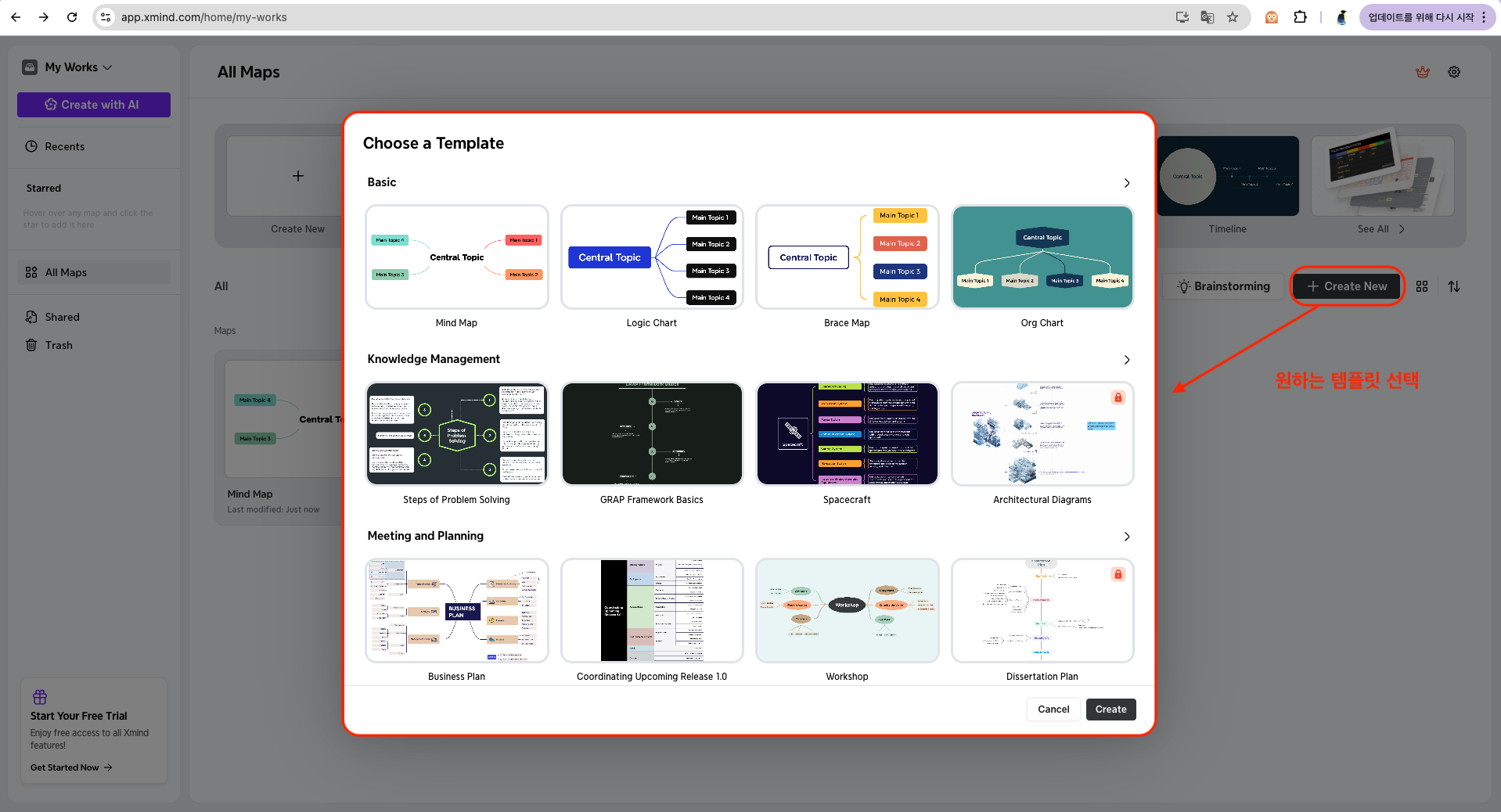Screen dimensions: 1501x812
Task: Bookmark this page with the star icon
Action: (x=1233, y=17)
